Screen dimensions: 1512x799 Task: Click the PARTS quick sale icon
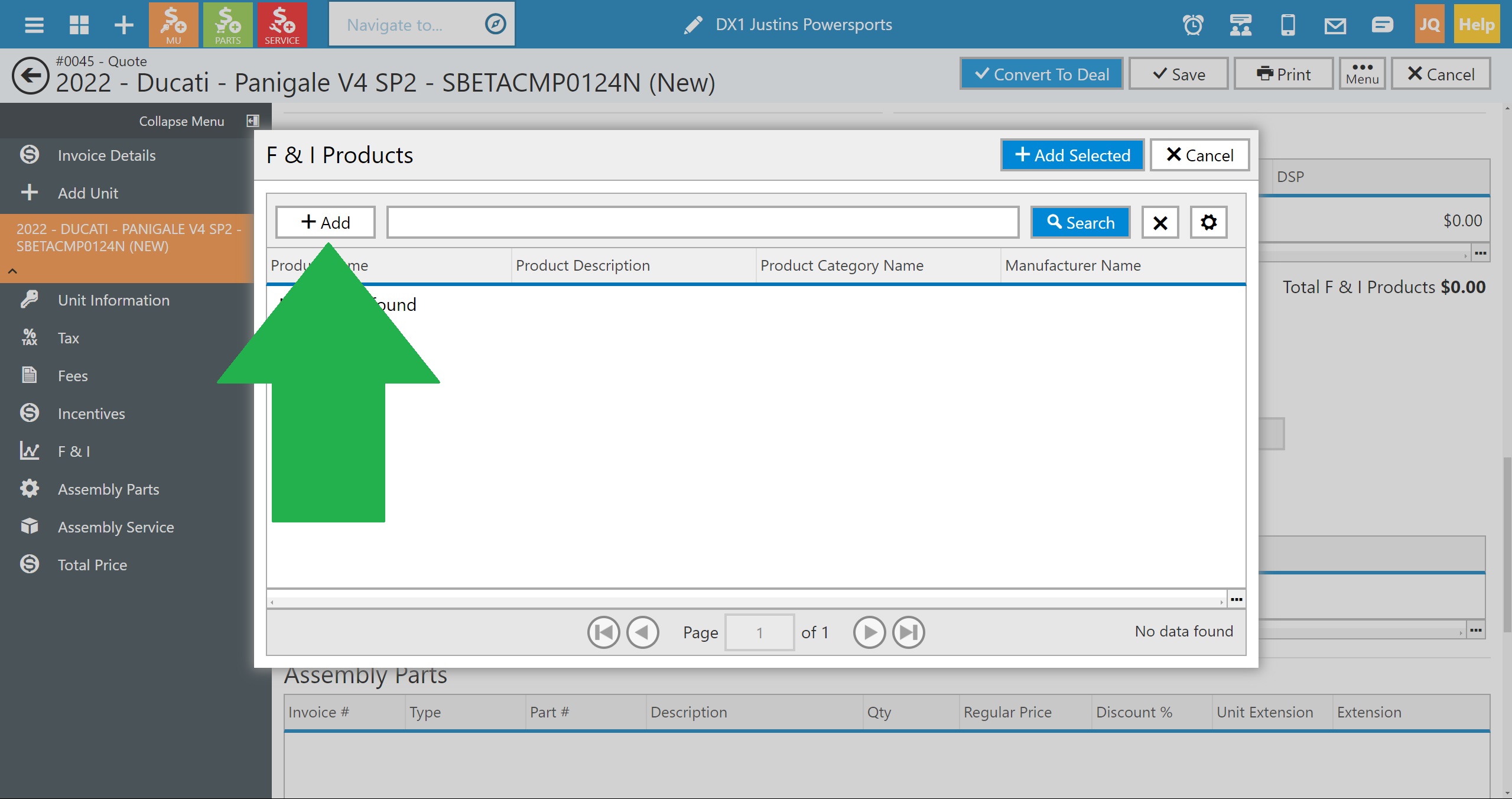(227, 25)
